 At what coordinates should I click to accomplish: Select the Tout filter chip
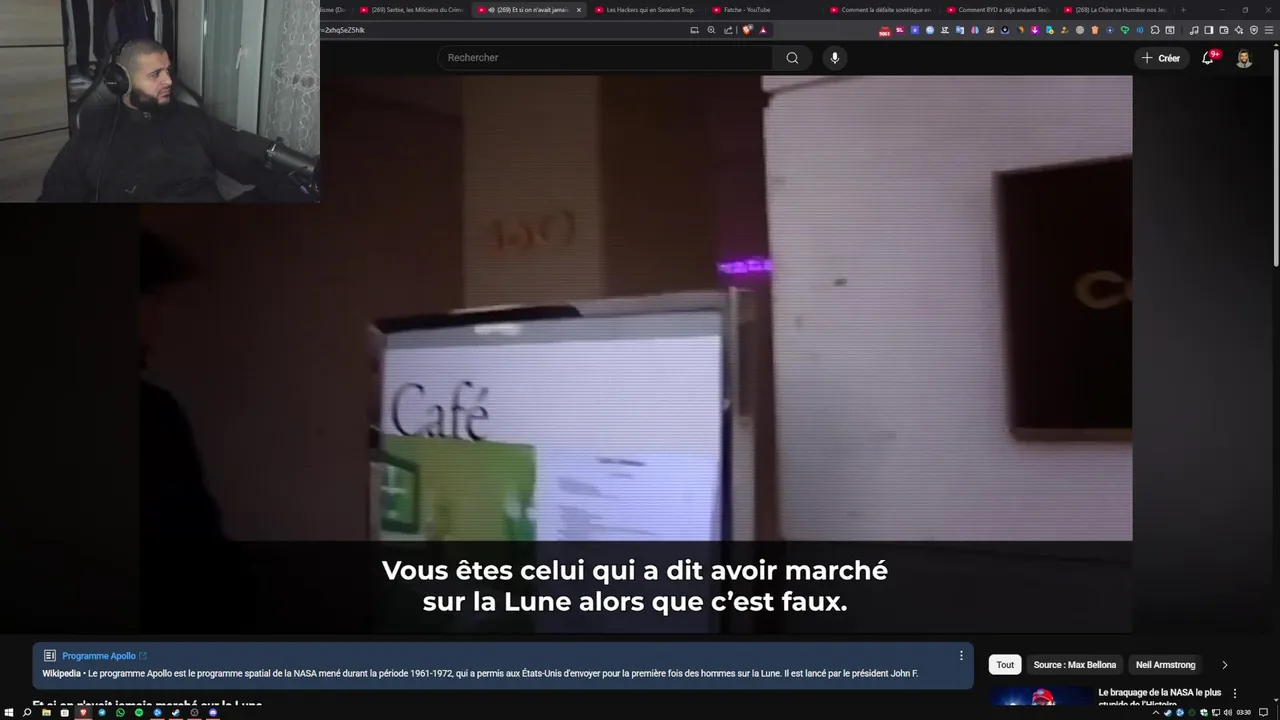click(x=1005, y=665)
